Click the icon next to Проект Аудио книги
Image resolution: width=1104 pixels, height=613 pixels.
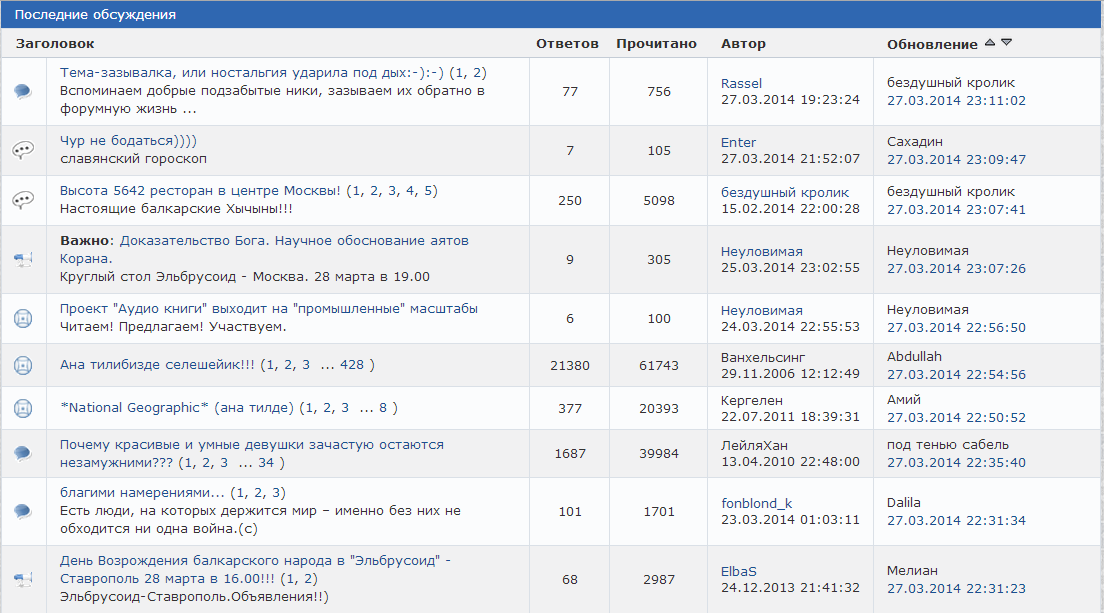tap(23, 318)
